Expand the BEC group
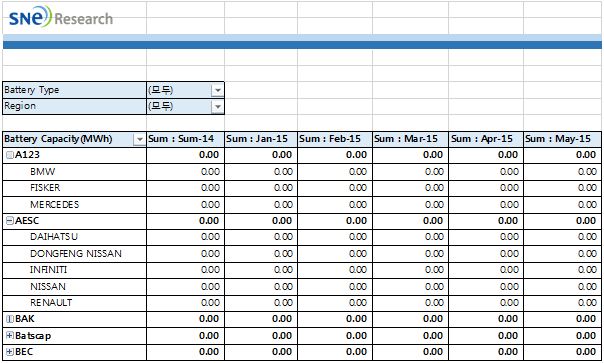Screen dimensions: 604x363 10,351
